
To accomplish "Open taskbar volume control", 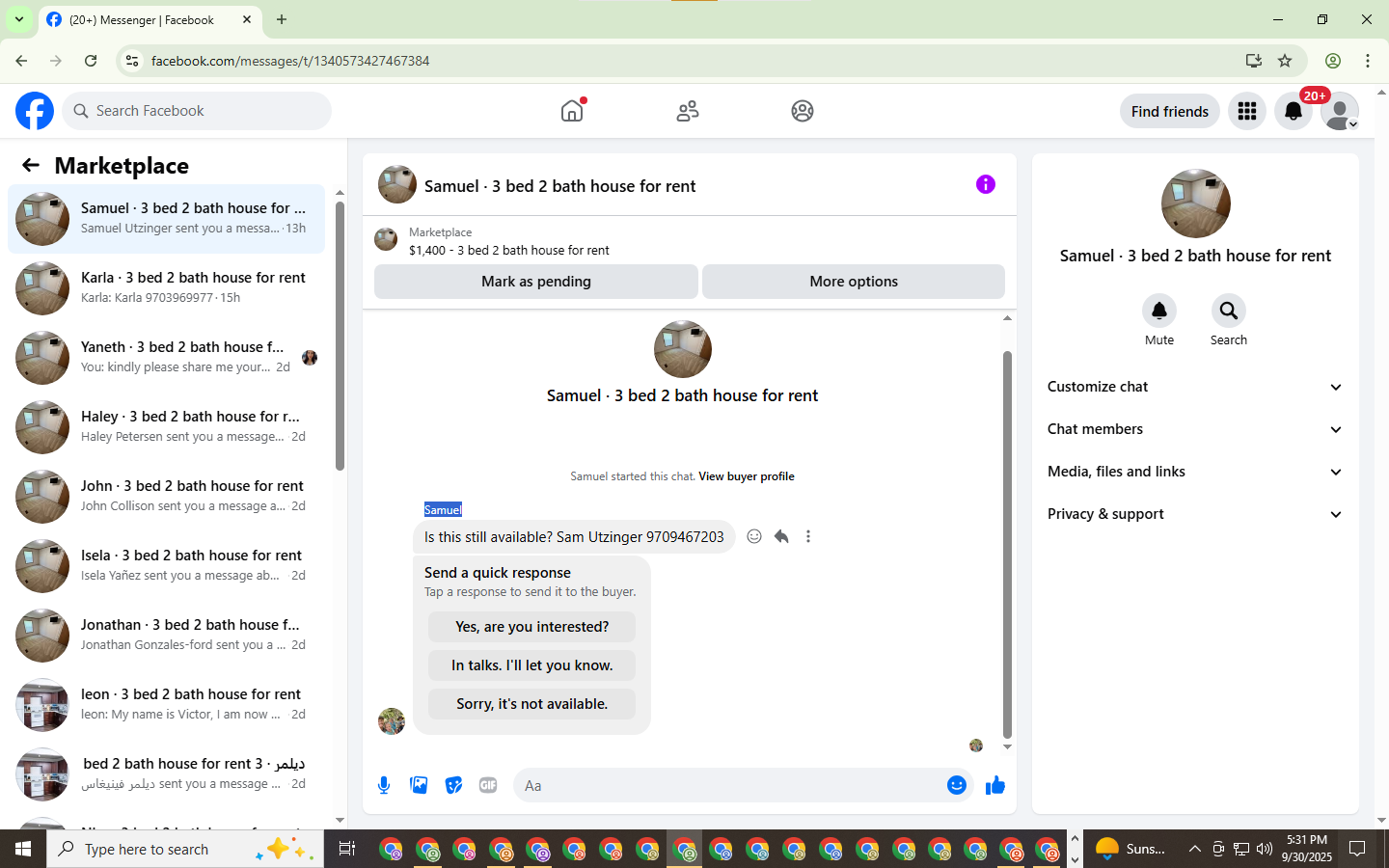I will tap(1265, 849).
